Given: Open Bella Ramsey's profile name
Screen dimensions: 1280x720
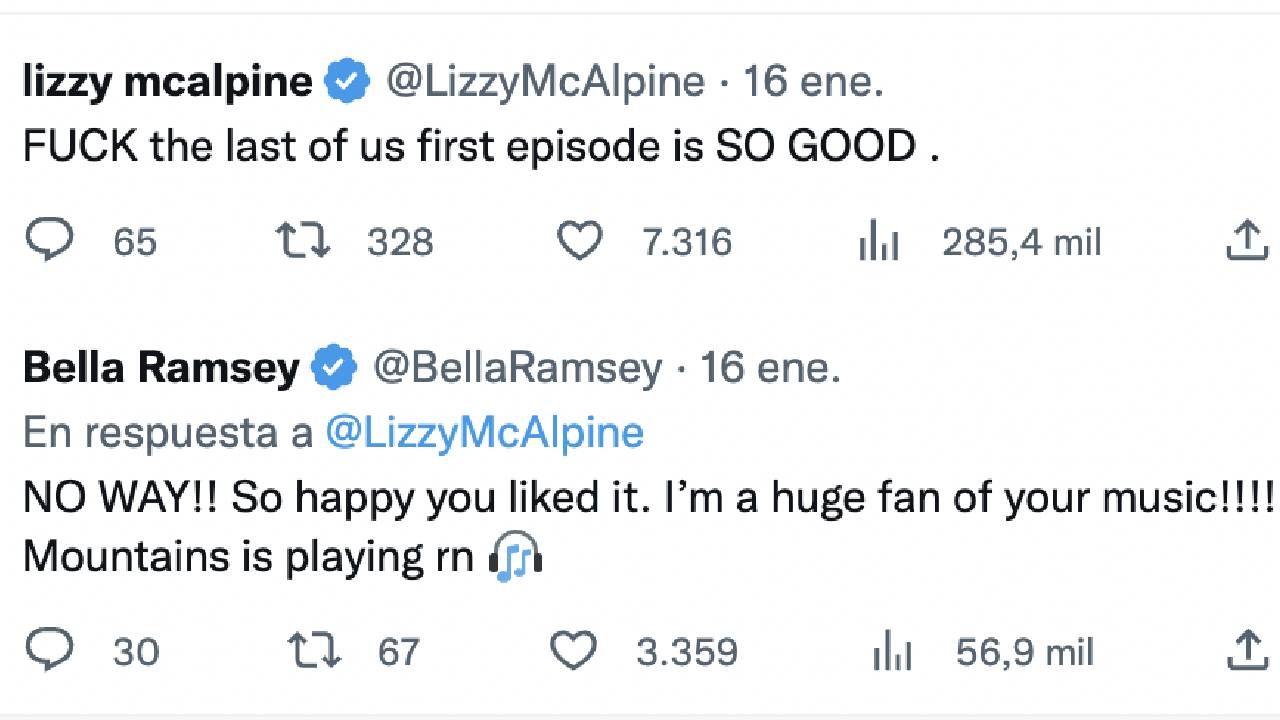Looking at the screenshot, I should [160, 368].
